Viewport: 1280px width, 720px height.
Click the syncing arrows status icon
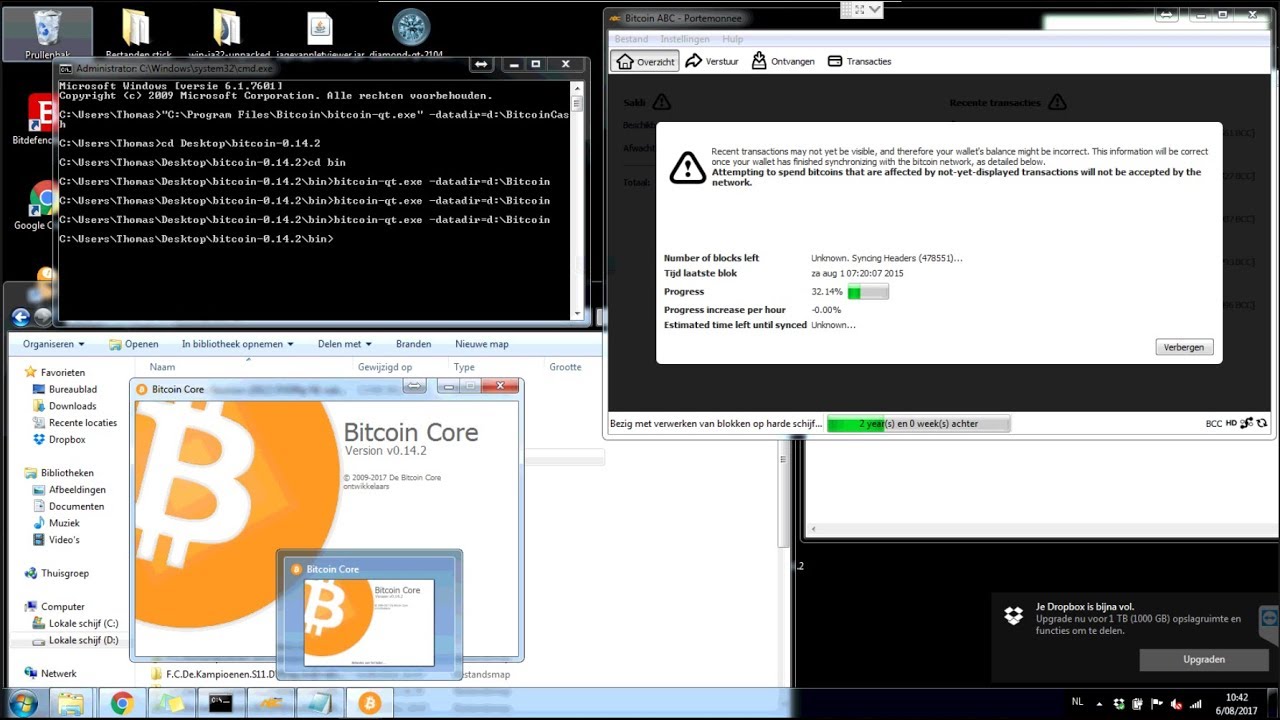[x=1262, y=424]
